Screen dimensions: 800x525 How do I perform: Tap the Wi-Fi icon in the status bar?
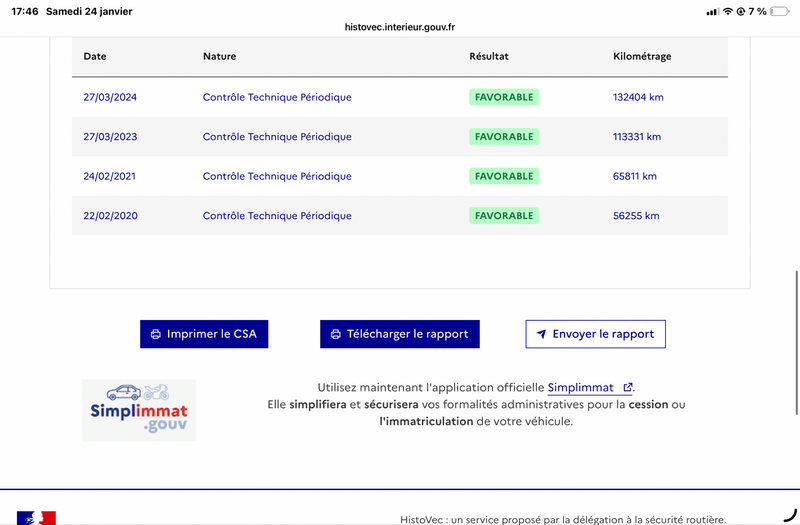(728, 11)
